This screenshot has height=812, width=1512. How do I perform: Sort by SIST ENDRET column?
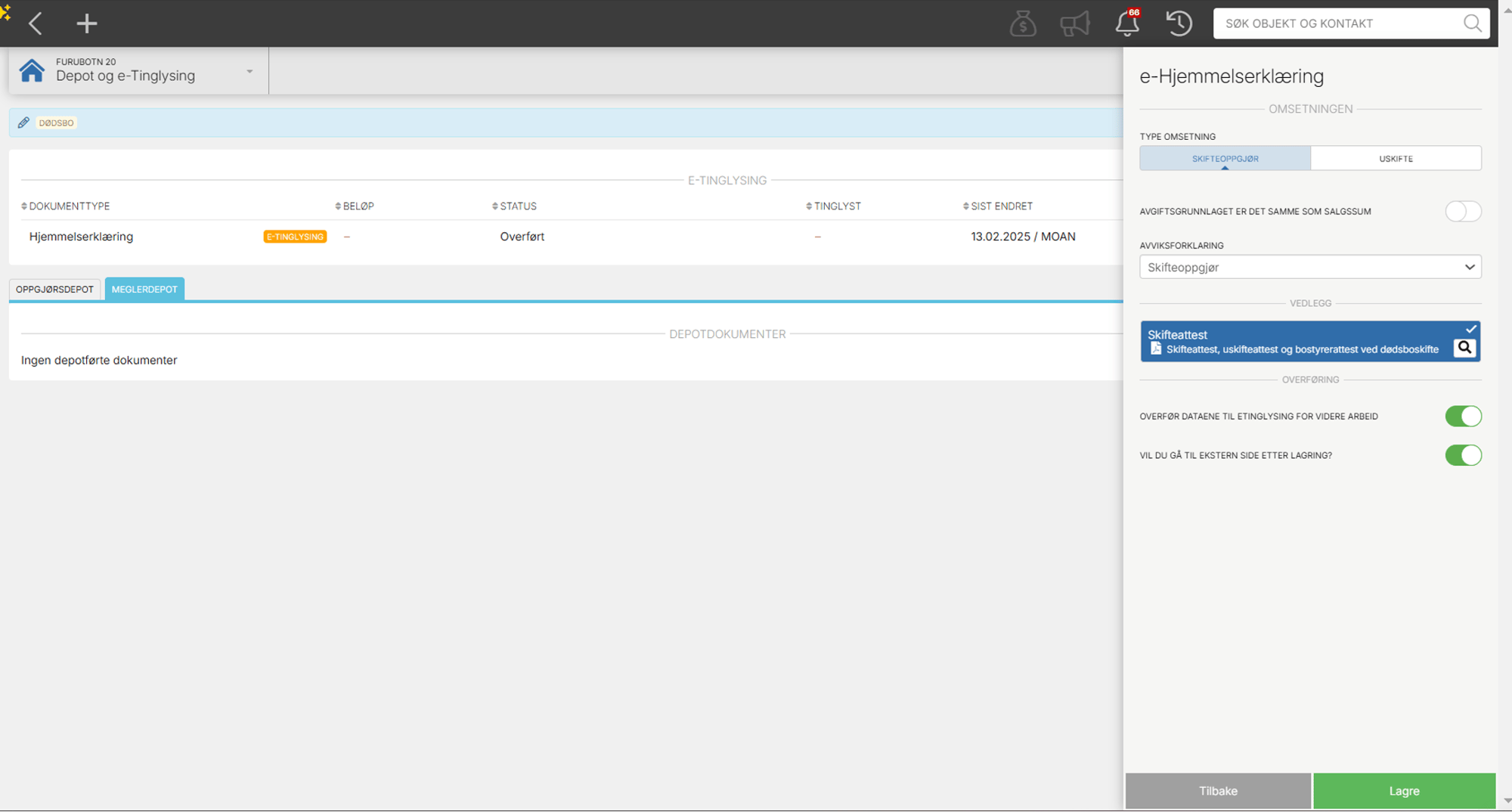tap(997, 206)
